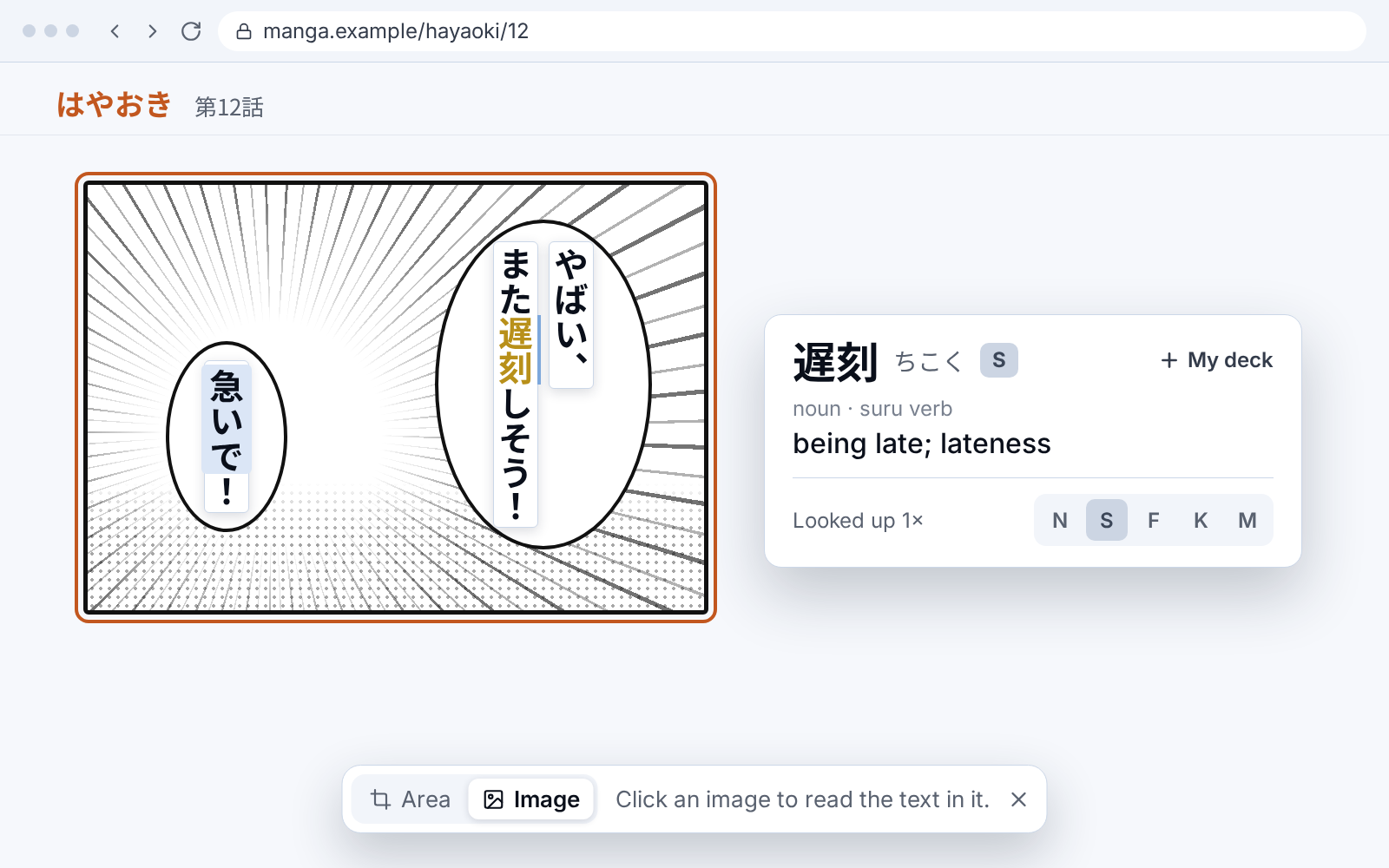
Task: Click the 第12話 chapter label
Action: point(229,107)
